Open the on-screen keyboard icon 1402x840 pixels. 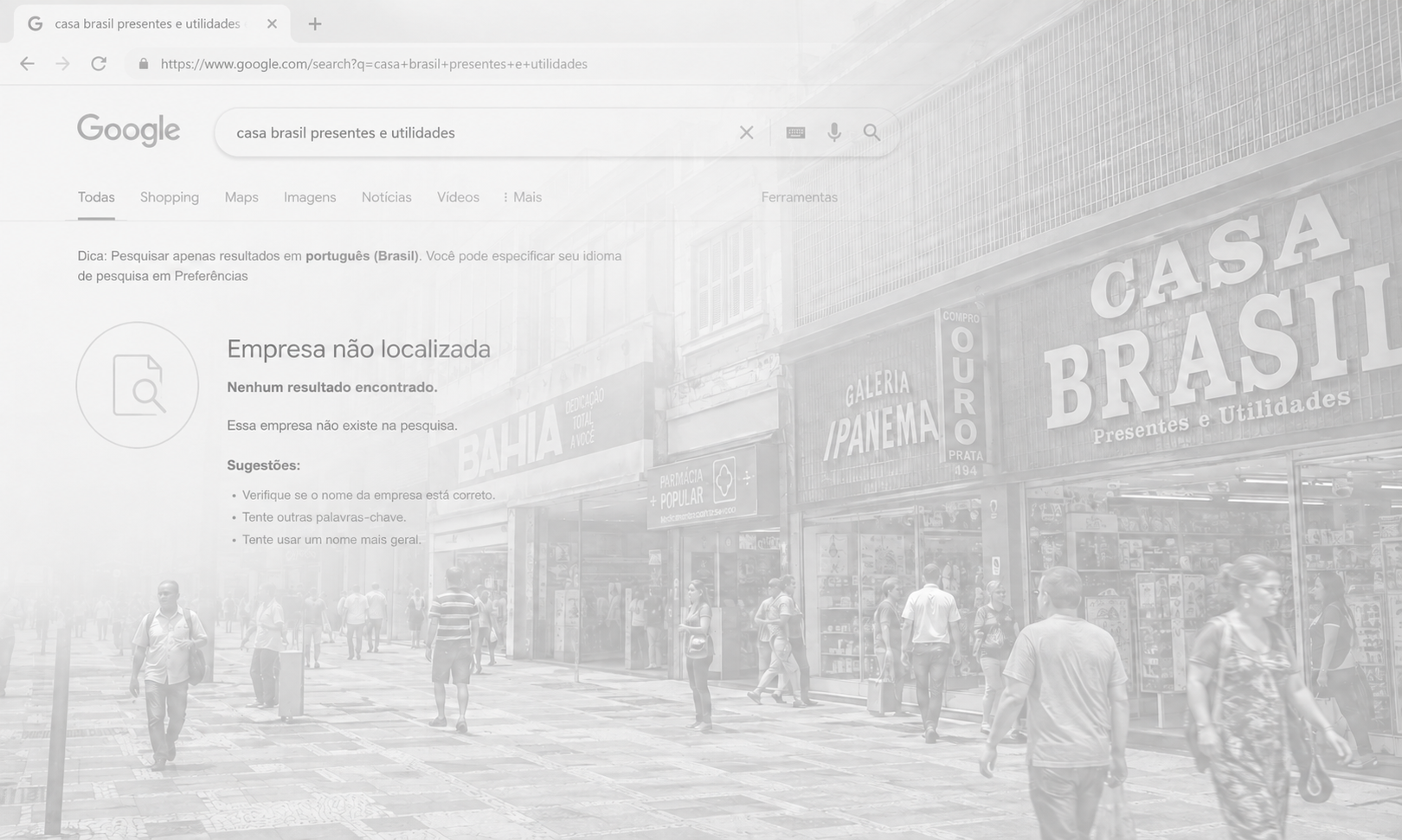point(795,132)
